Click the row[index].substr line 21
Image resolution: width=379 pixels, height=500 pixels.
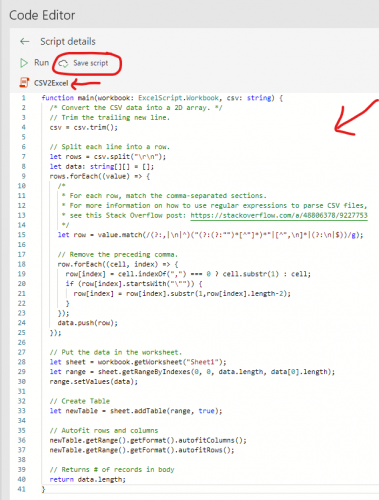[182, 294]
